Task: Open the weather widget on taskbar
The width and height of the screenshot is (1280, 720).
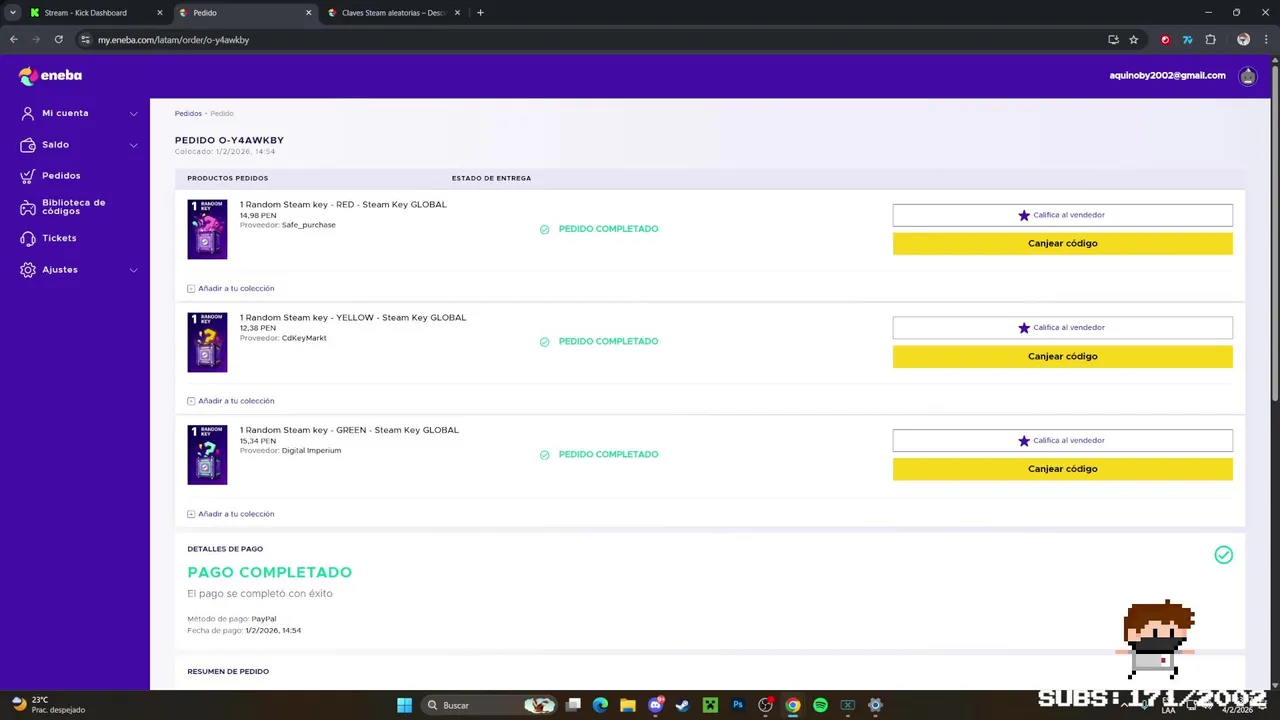Action: [x=48, y=705]
